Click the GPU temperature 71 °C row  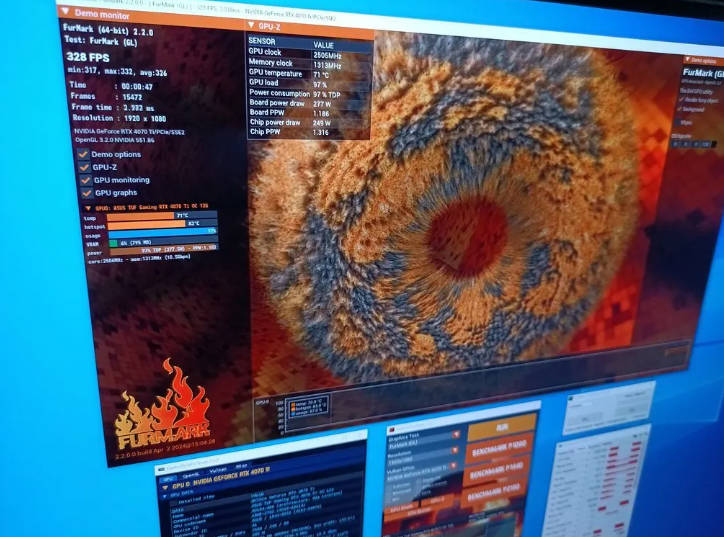click(309, 74)
